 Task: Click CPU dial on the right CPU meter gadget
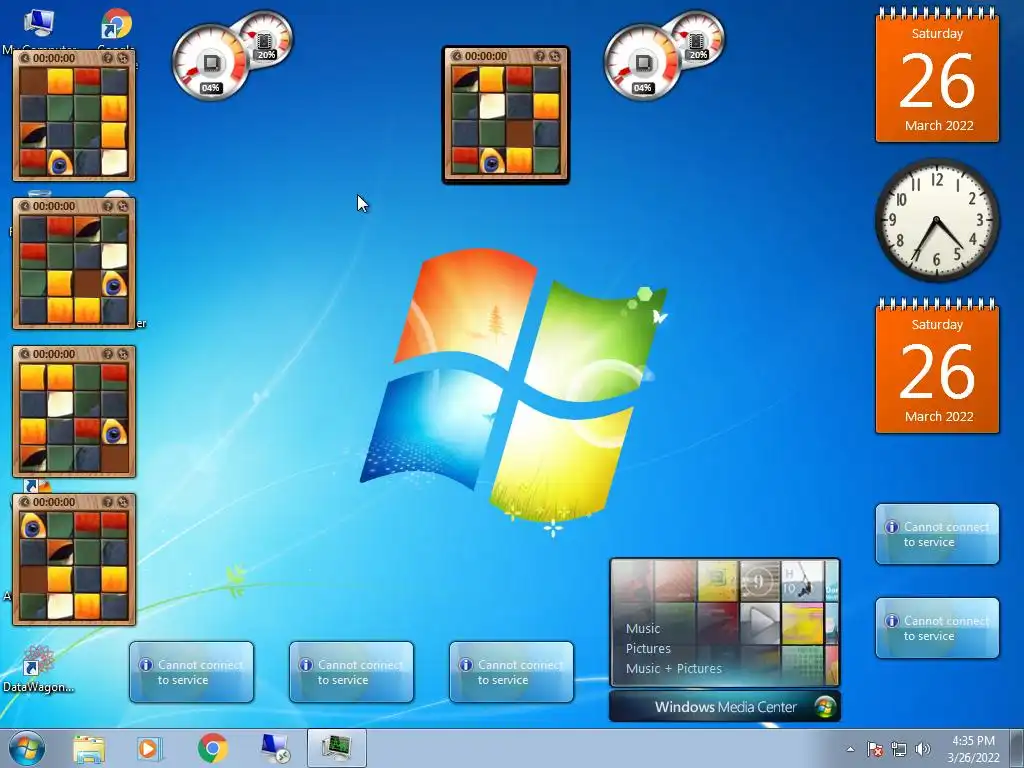pyautogui.click(x=643, y=63)
